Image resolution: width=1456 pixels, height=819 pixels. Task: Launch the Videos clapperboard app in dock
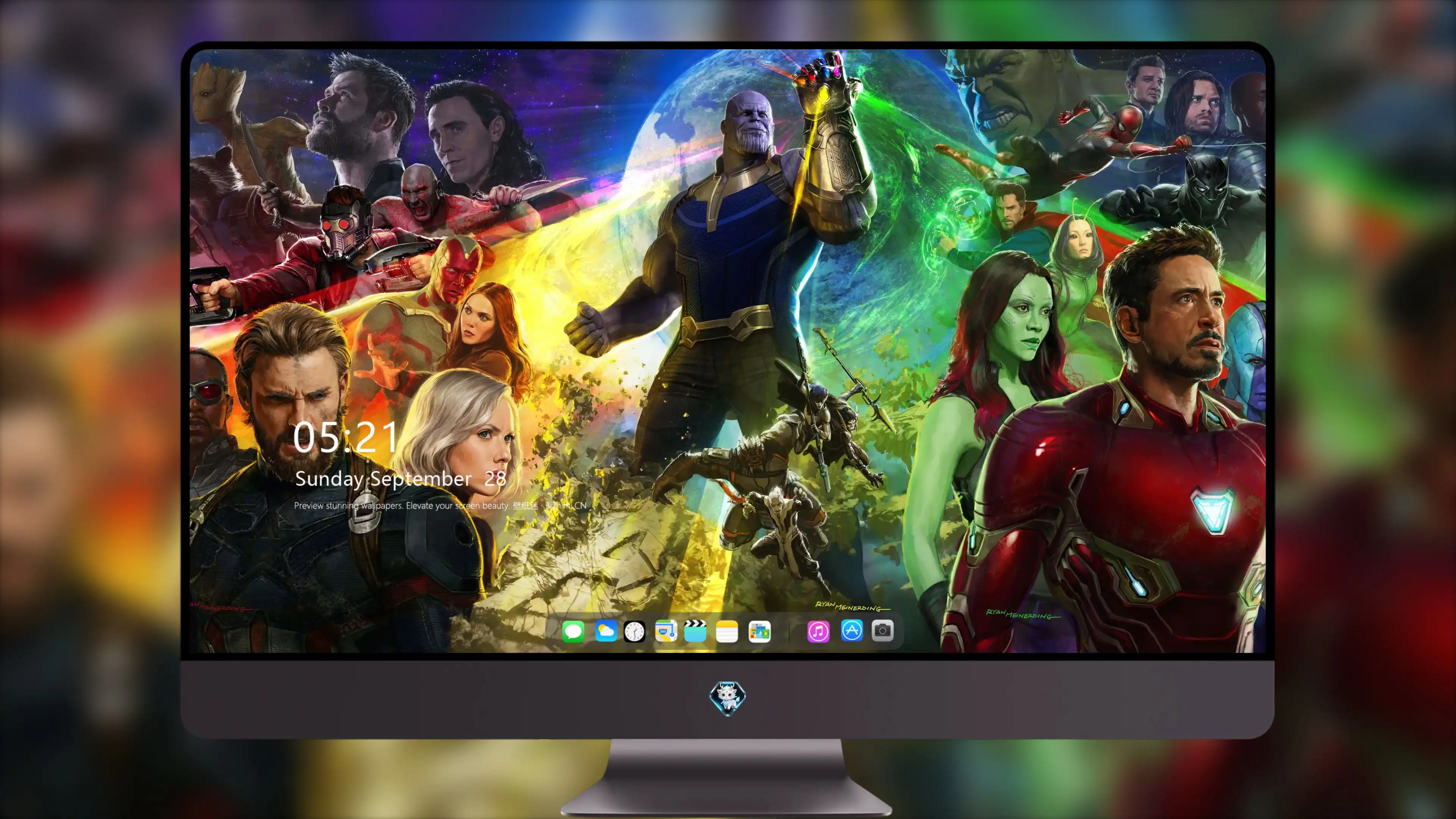tap(695, 631)
